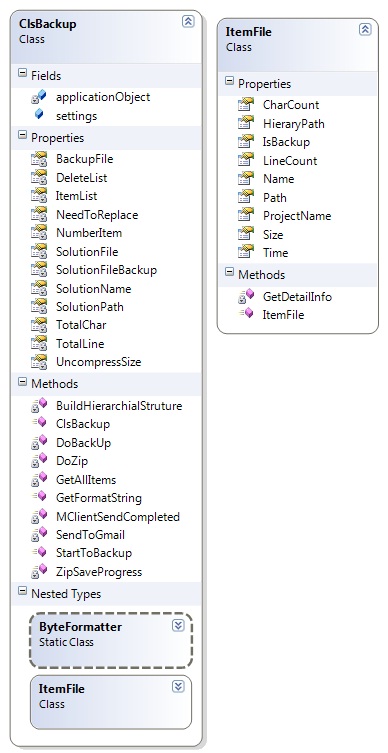
Task: Click the ItemList property icon
Action: pyautogui.click(x=39, y=196)
